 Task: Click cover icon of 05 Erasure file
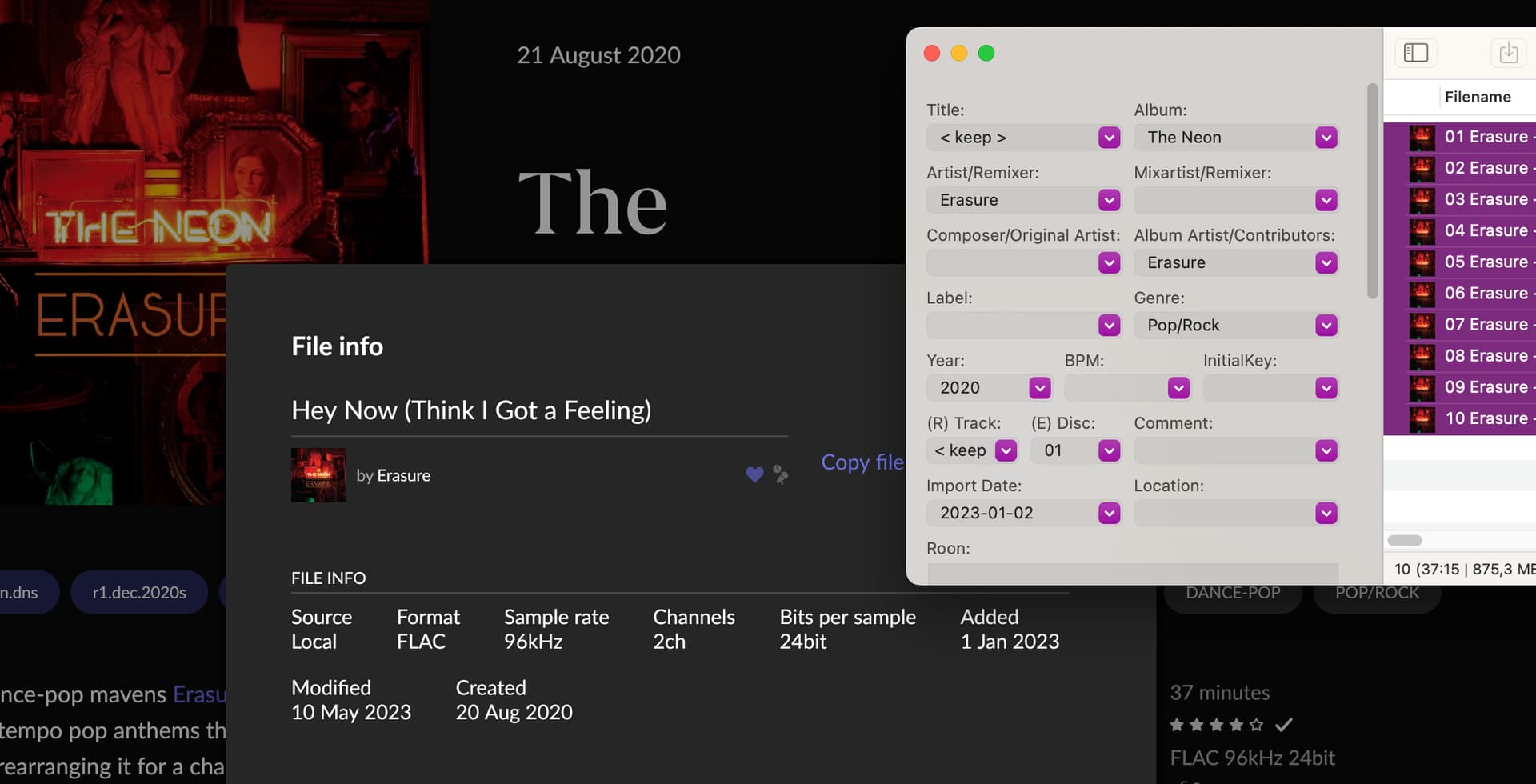[1422, 262]
